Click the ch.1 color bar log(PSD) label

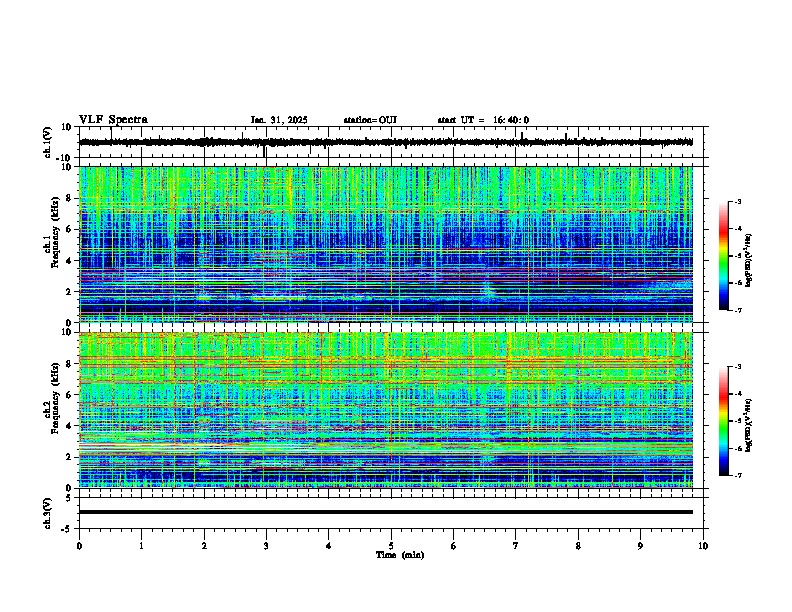click(749, 260)
